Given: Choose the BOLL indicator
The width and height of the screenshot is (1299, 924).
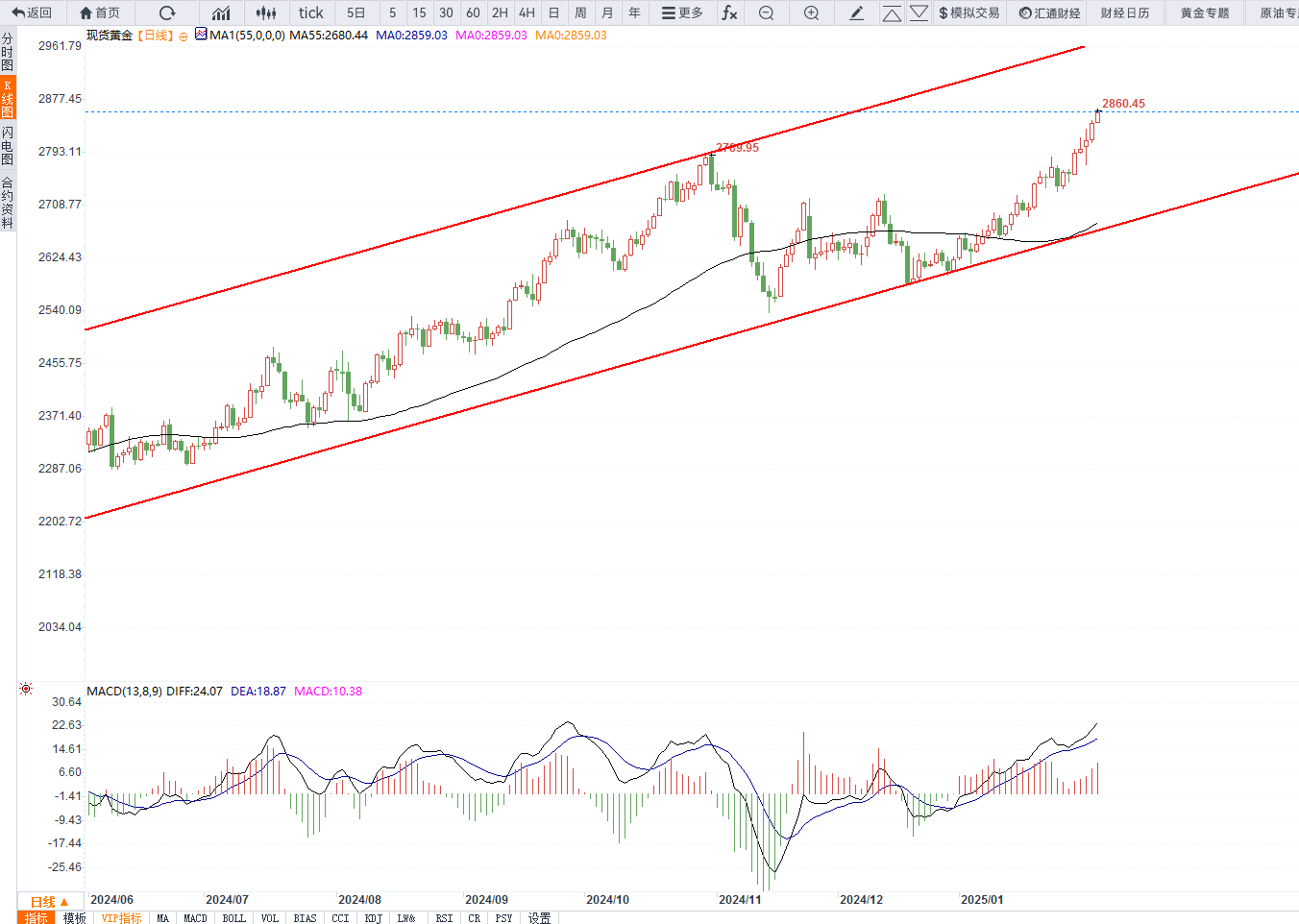Looking at the screenshot, I should point(233,918).
